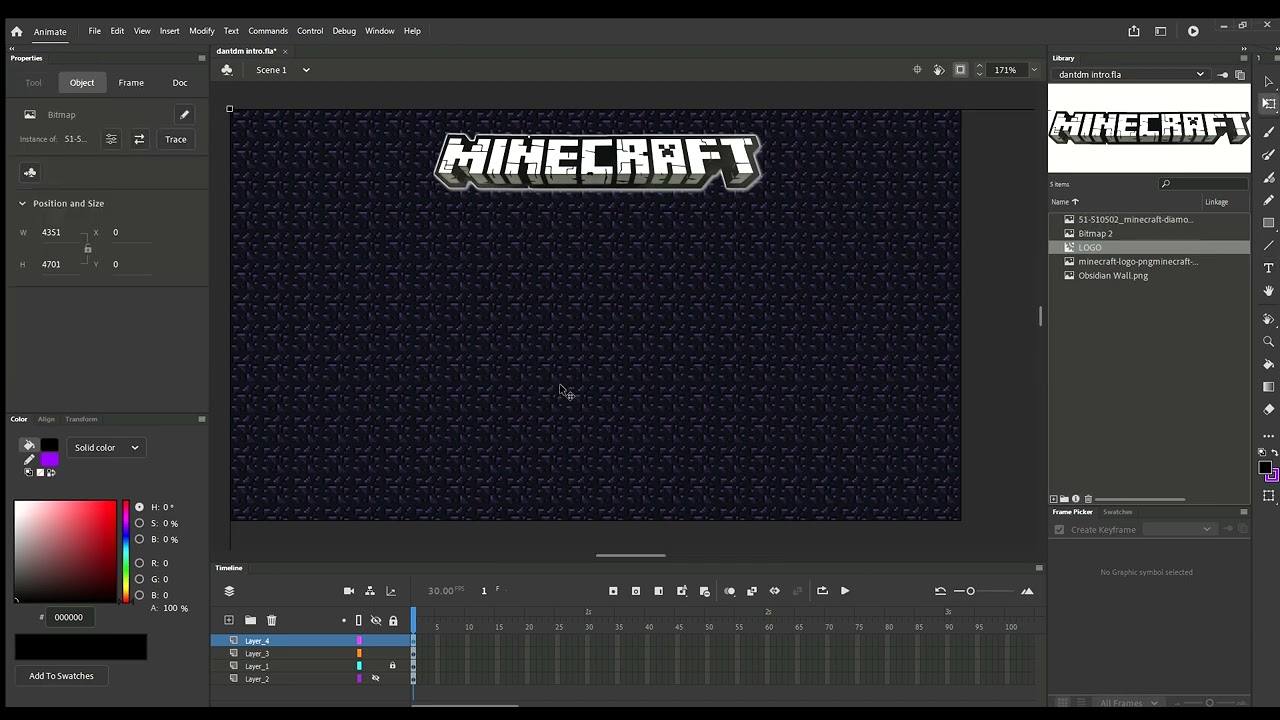Toggle clip content outside stage icon

tap(960, 70)
